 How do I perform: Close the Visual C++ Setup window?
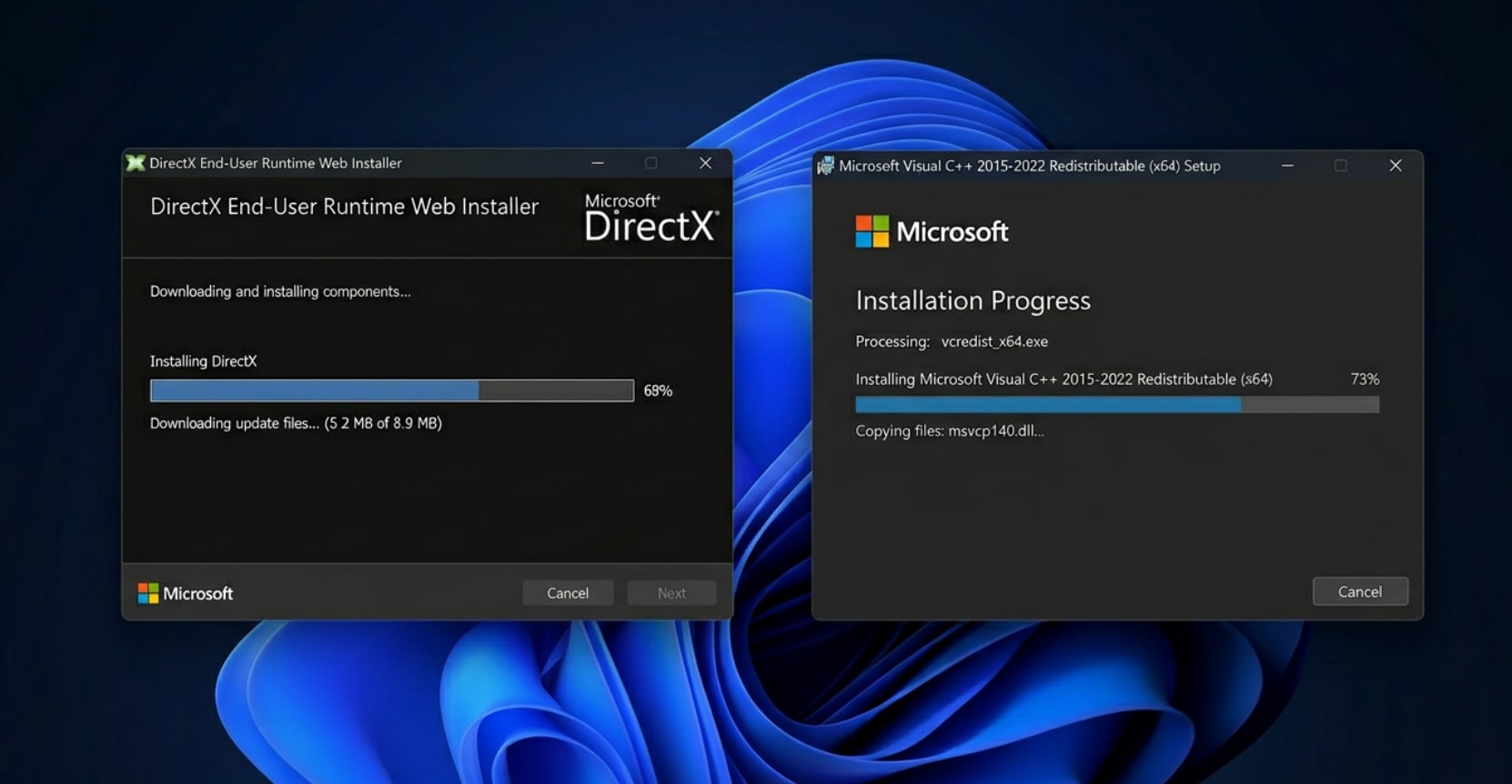pyautogui.click(x=1396, y=166)
